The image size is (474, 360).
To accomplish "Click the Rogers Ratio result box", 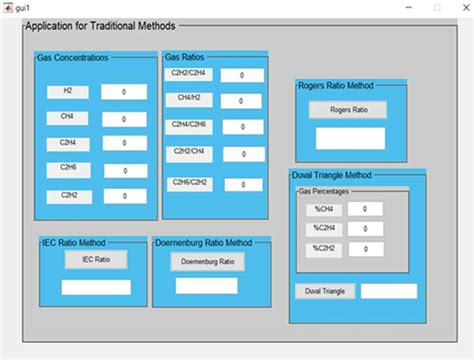I will coord(351,138).
